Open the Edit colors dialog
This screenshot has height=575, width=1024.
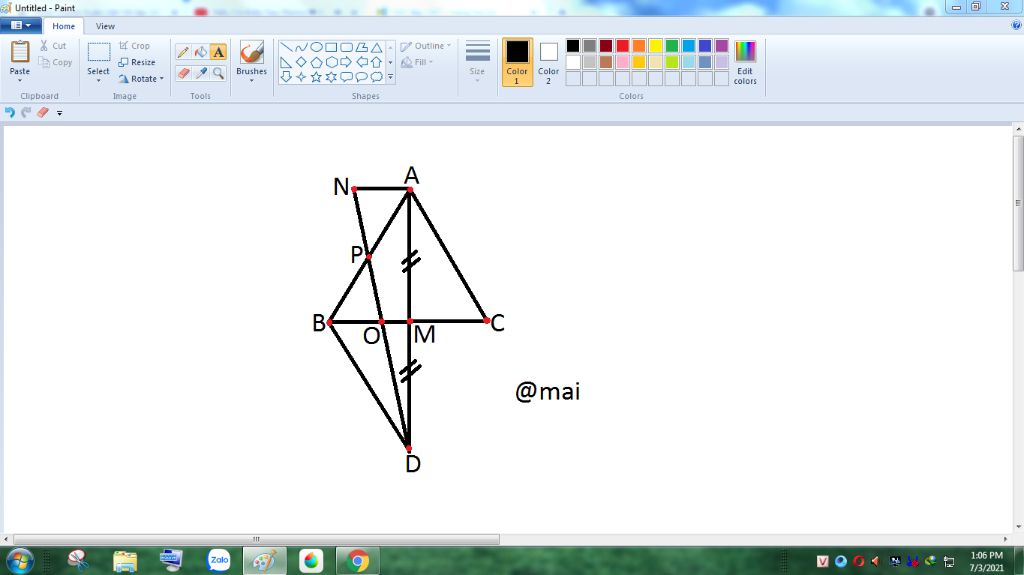click(745, 62)
